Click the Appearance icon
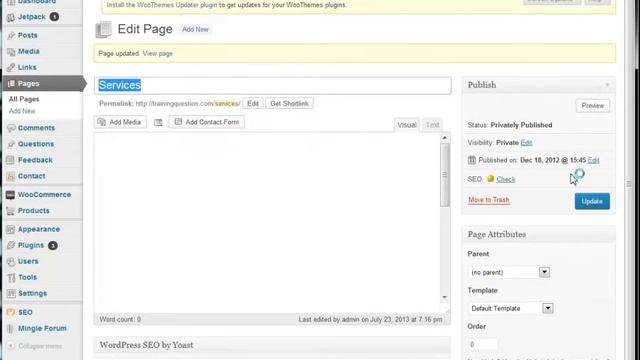 click(x=11, y=229)
